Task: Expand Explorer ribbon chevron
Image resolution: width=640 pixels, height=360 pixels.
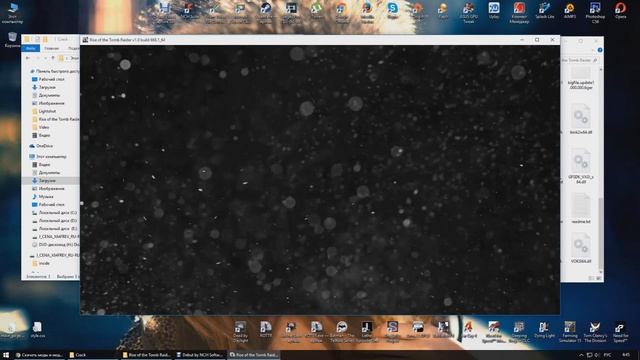Action: (593, 50)
